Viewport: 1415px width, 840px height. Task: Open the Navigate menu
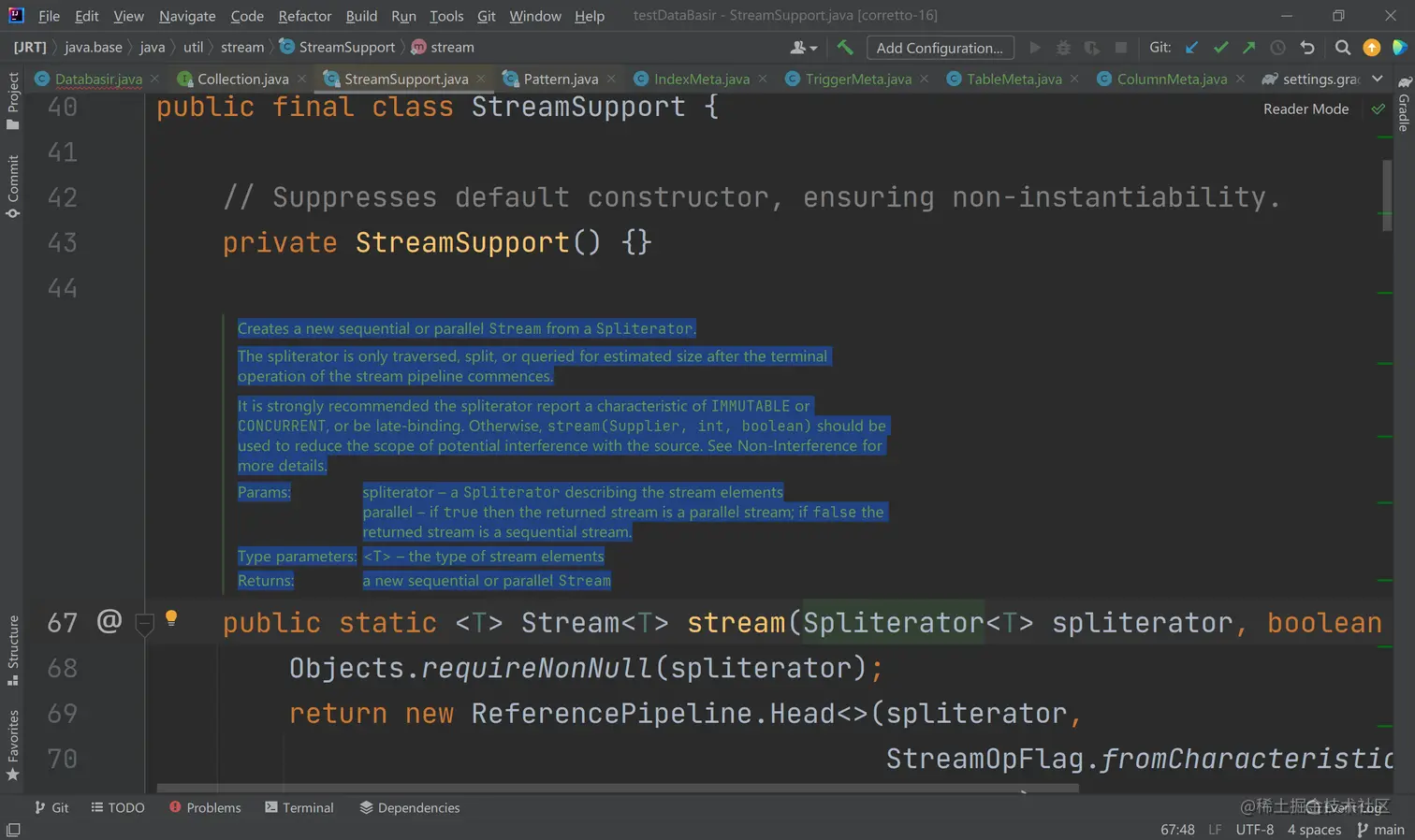point(187,16)
